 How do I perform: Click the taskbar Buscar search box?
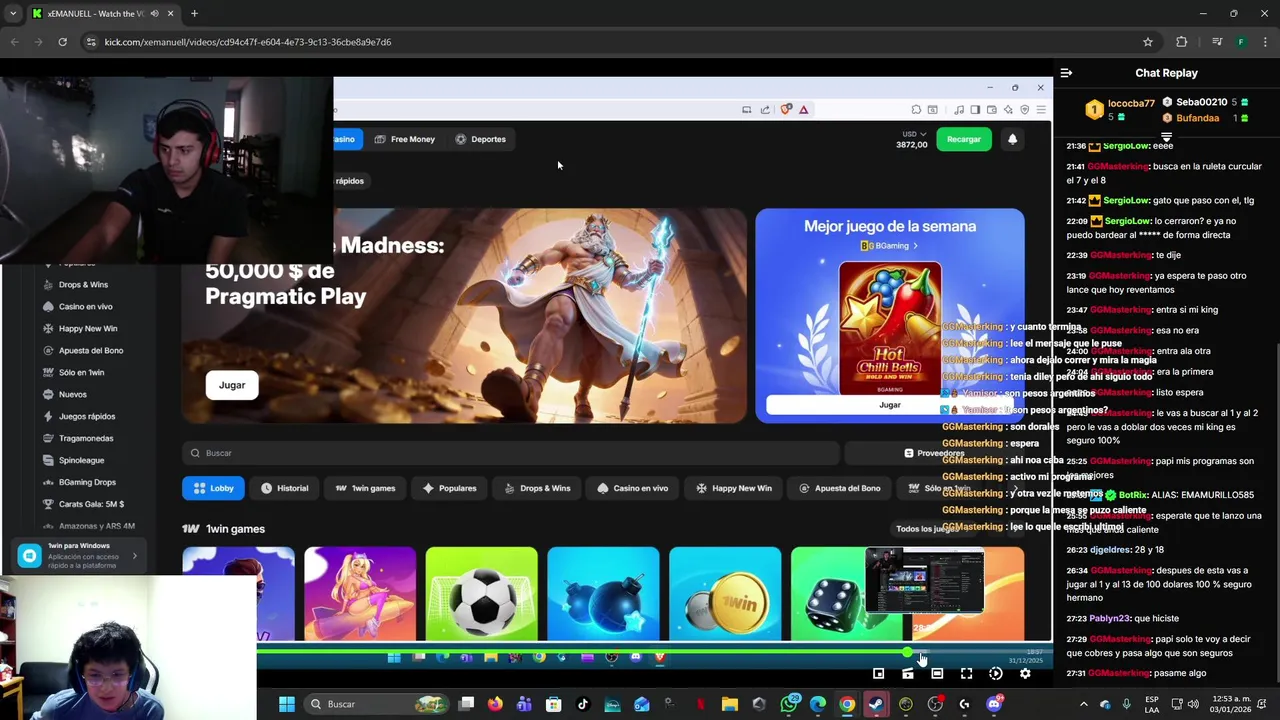[376, 704]
